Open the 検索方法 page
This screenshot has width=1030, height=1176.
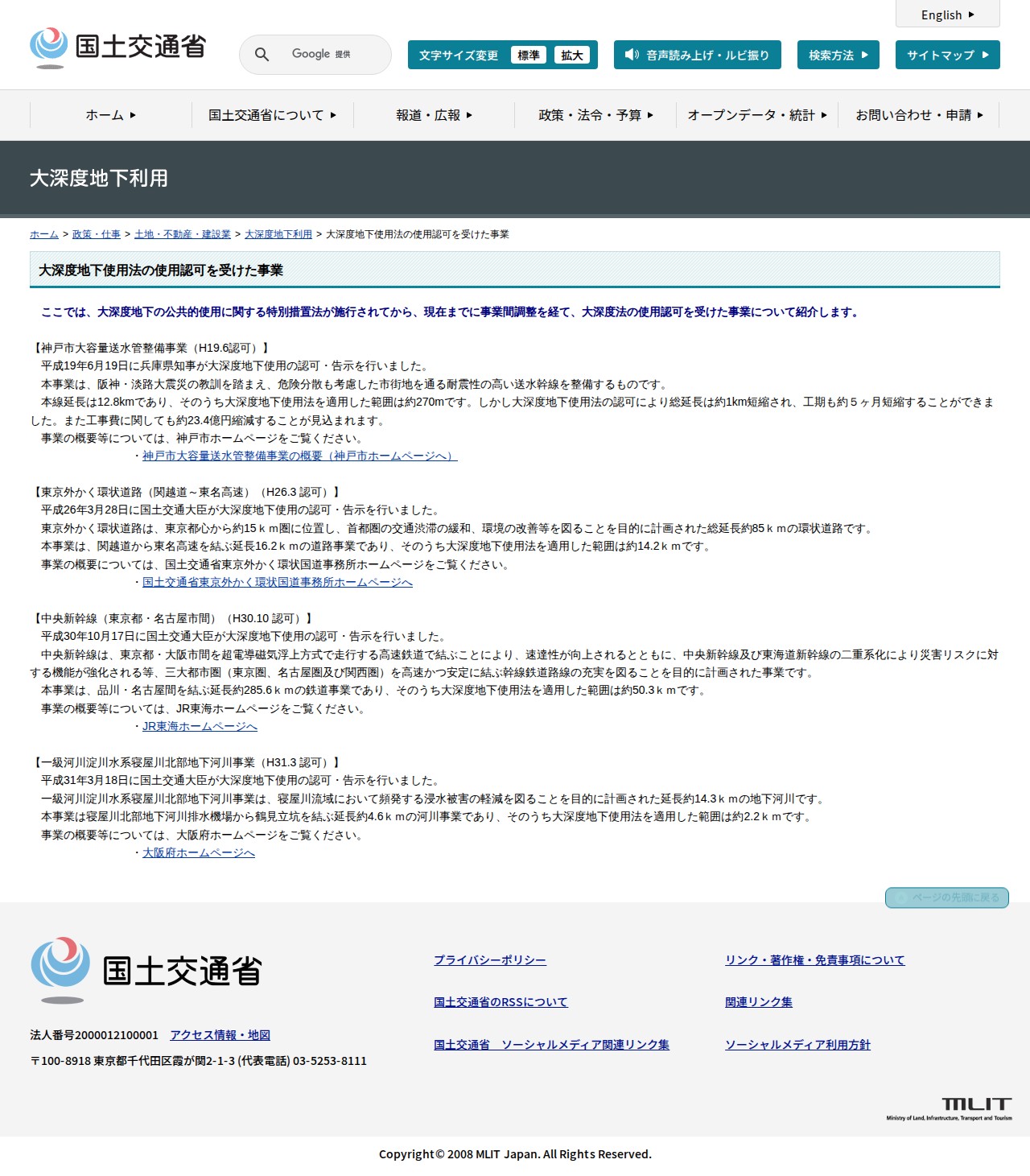838,55
